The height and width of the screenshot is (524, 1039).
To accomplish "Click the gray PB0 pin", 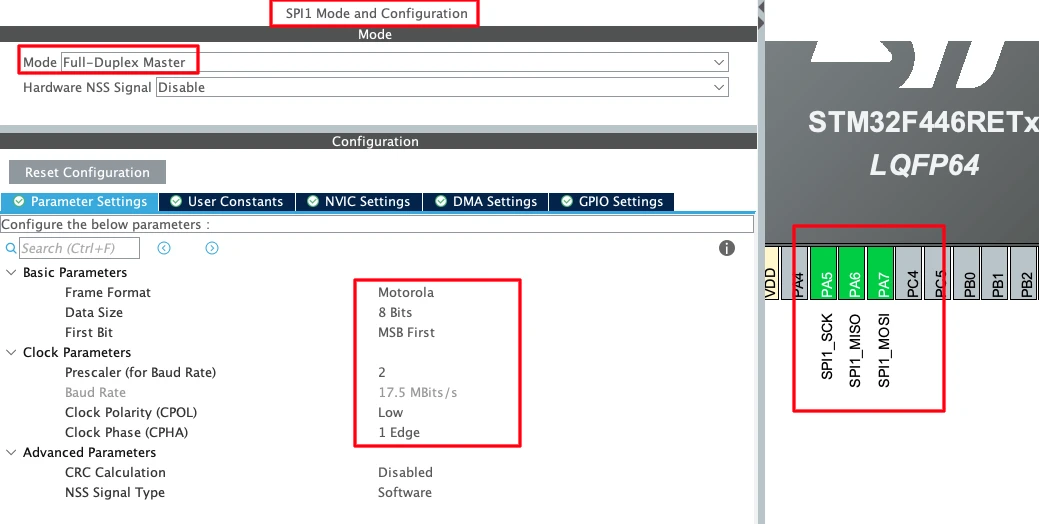I will click(966, 272).
